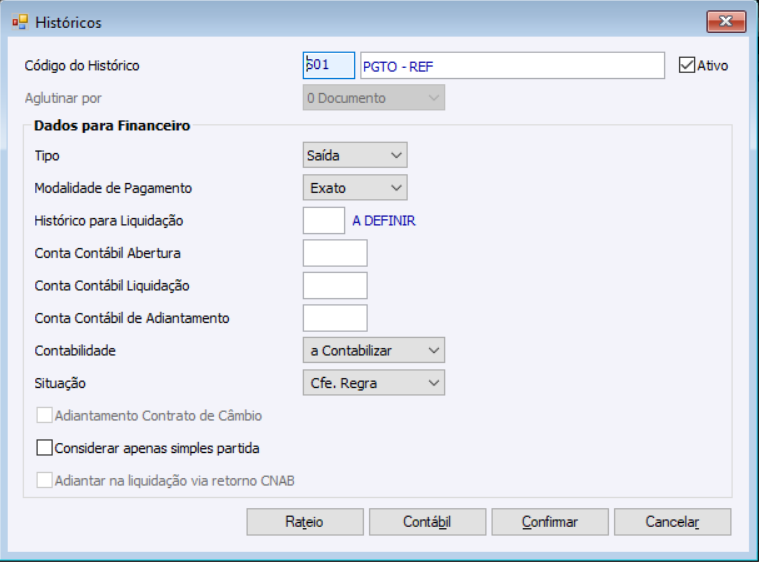Click the A DEFINIR text
This screenshot has height=562, width=759.
(x=384, y=221)
